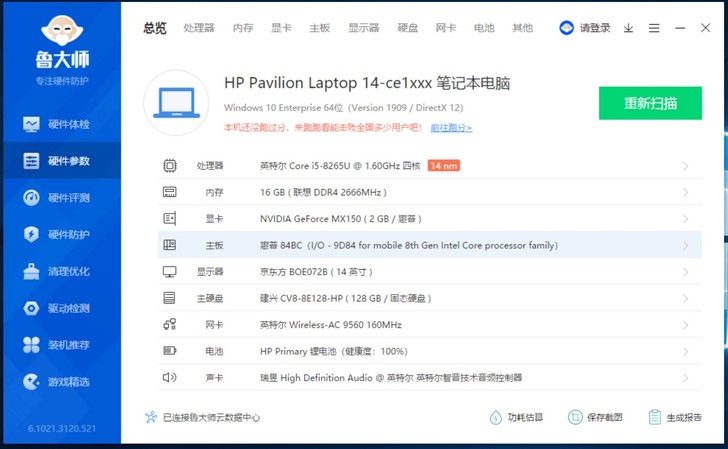Switch to the 主板 tab

[x=319, y=28]
